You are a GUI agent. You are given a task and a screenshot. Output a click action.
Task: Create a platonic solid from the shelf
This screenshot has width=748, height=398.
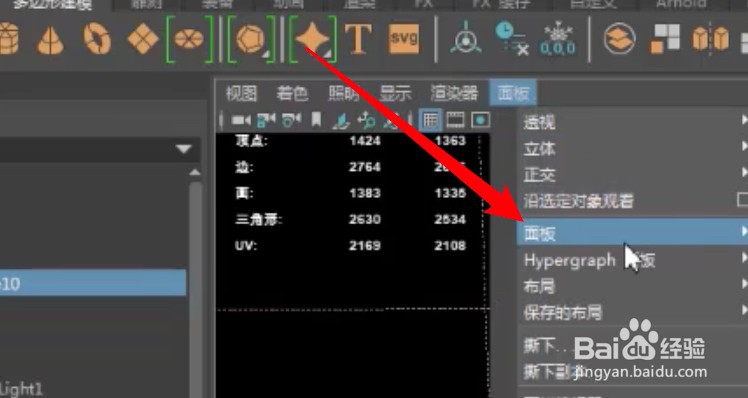coord(250,39)
